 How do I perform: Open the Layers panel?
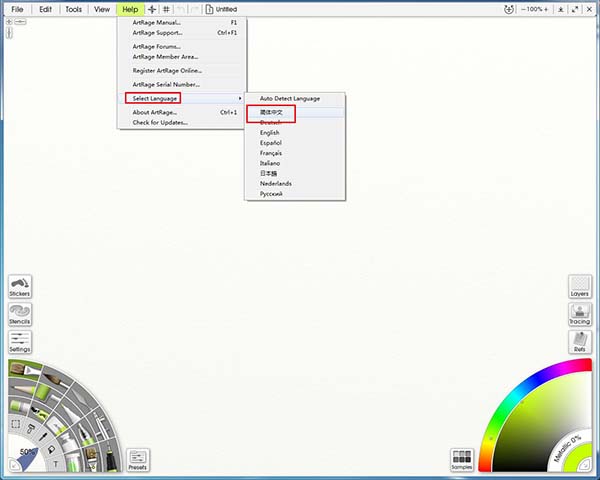(579, 286)
